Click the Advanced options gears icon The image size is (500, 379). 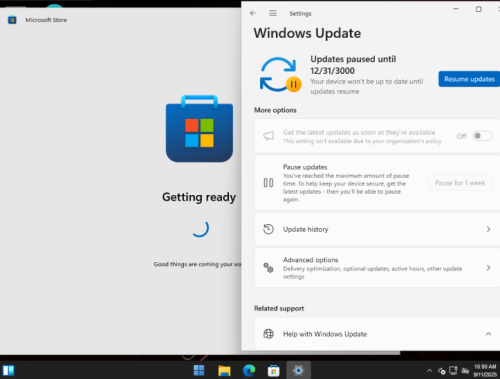click(x=268, y=268)
